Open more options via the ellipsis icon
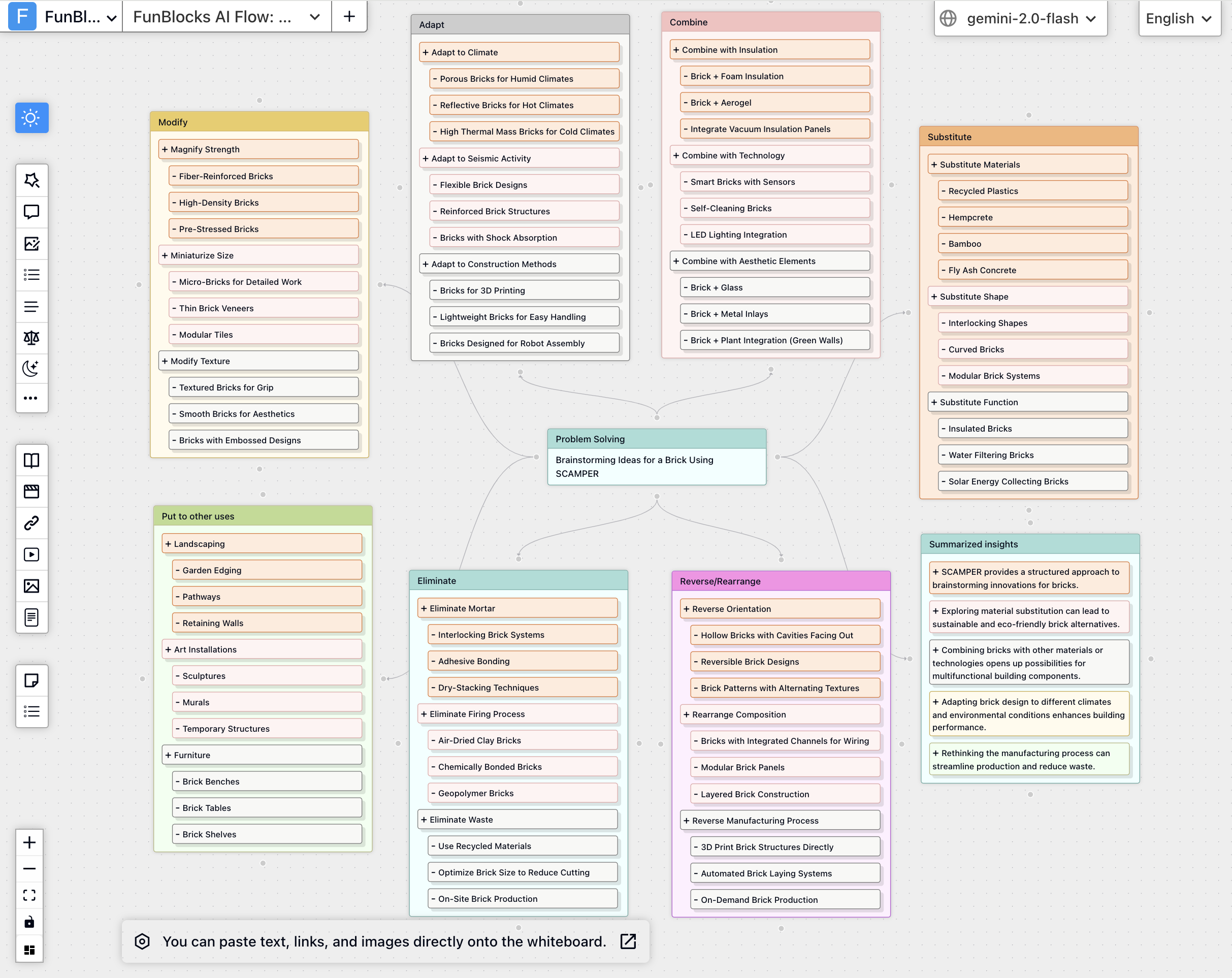The width and height of the screenshot is (1232, 978). point(31,398)
